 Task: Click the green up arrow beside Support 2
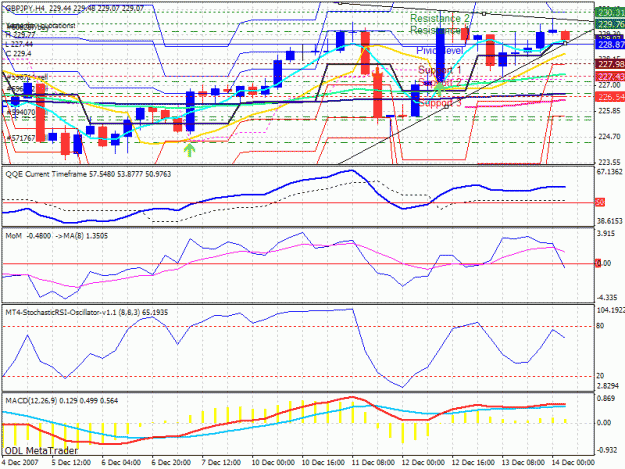[439, 88]
